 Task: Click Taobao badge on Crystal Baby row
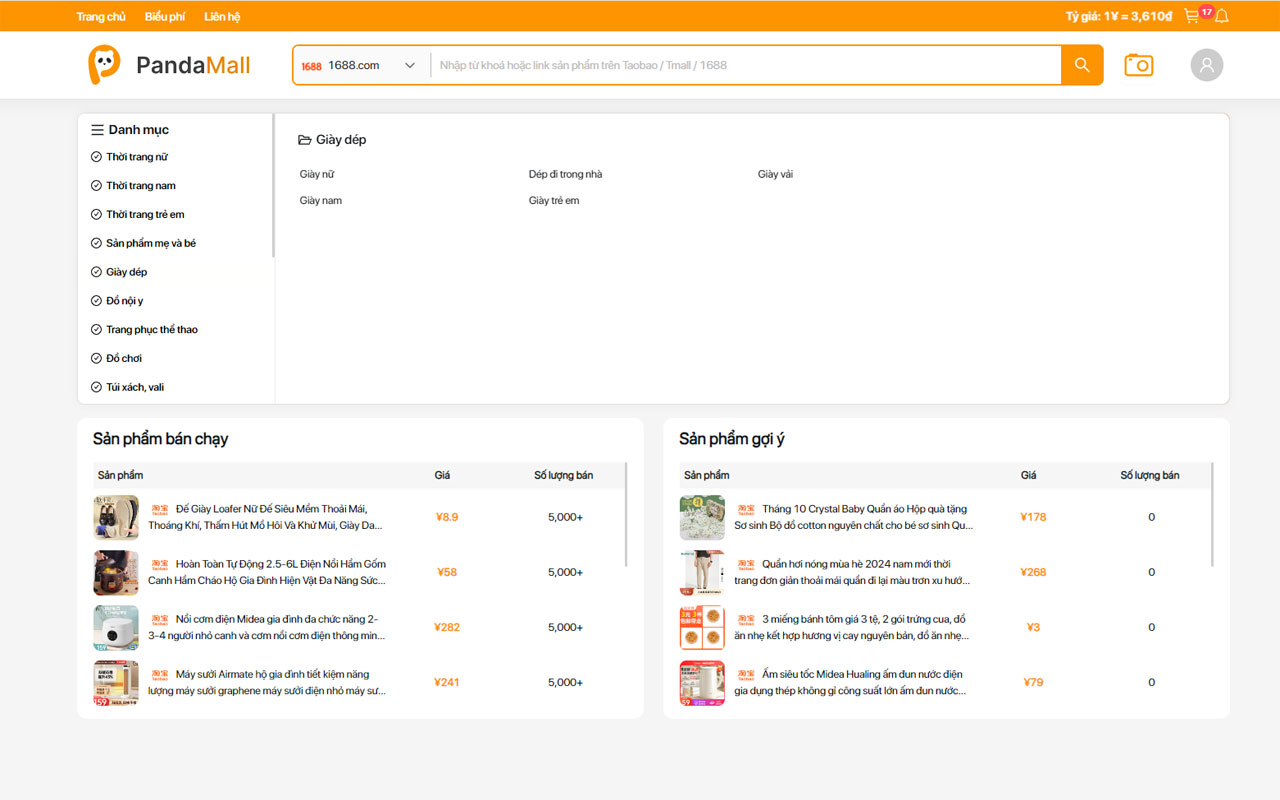[x=746, y=509]
